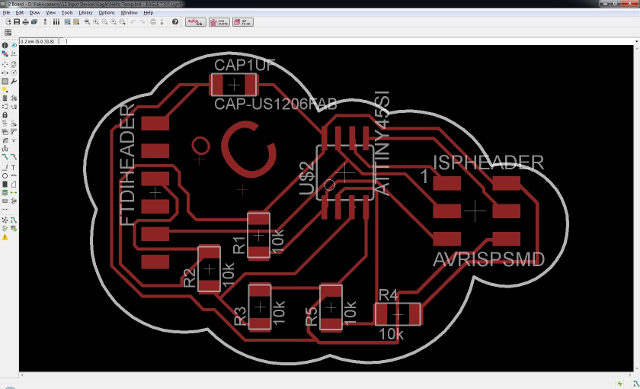Select the Text tool
Viewport: 640px width, 389px height.
pyautogui.click(x=13, y=167)
